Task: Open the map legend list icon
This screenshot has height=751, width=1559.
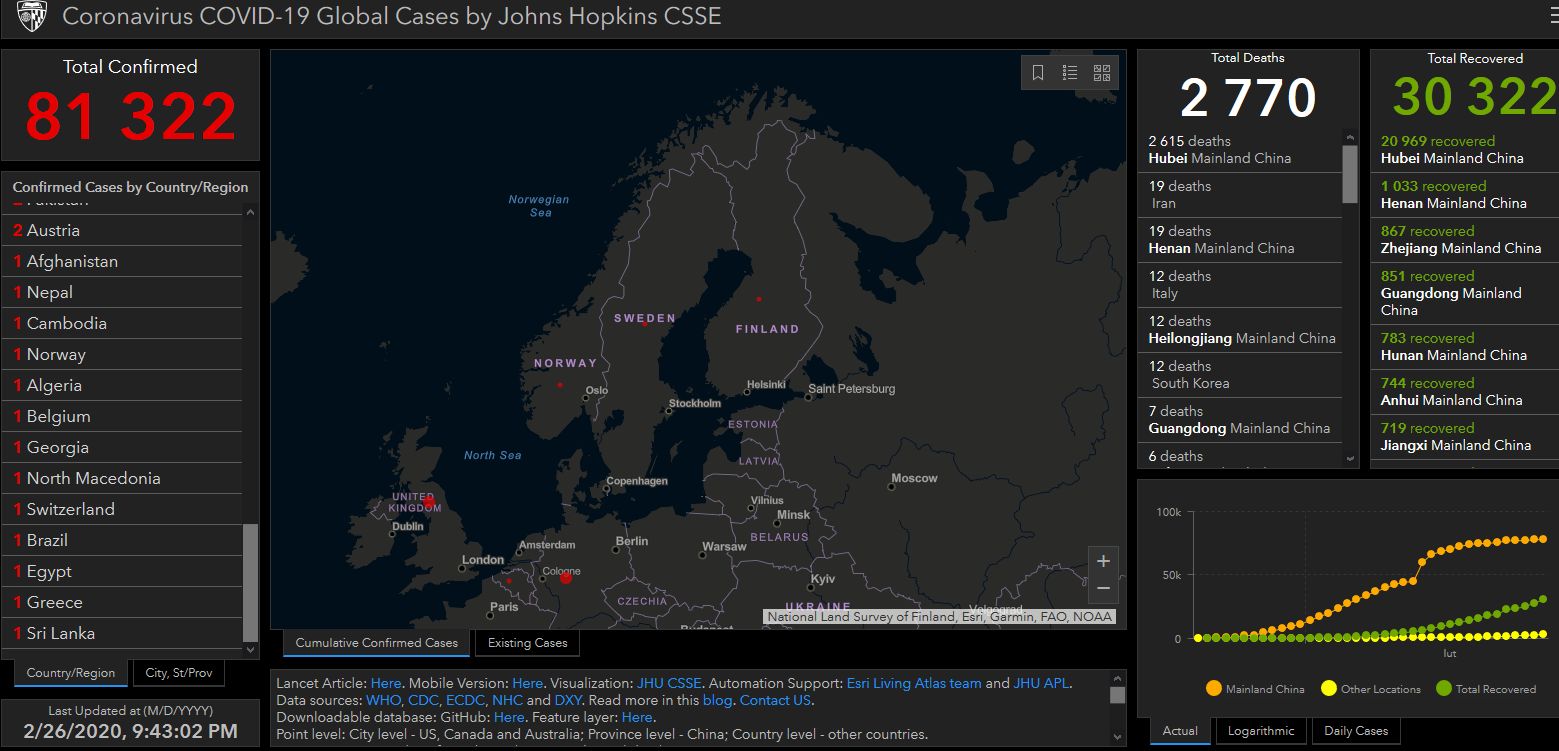Action: pos(1070,73)
